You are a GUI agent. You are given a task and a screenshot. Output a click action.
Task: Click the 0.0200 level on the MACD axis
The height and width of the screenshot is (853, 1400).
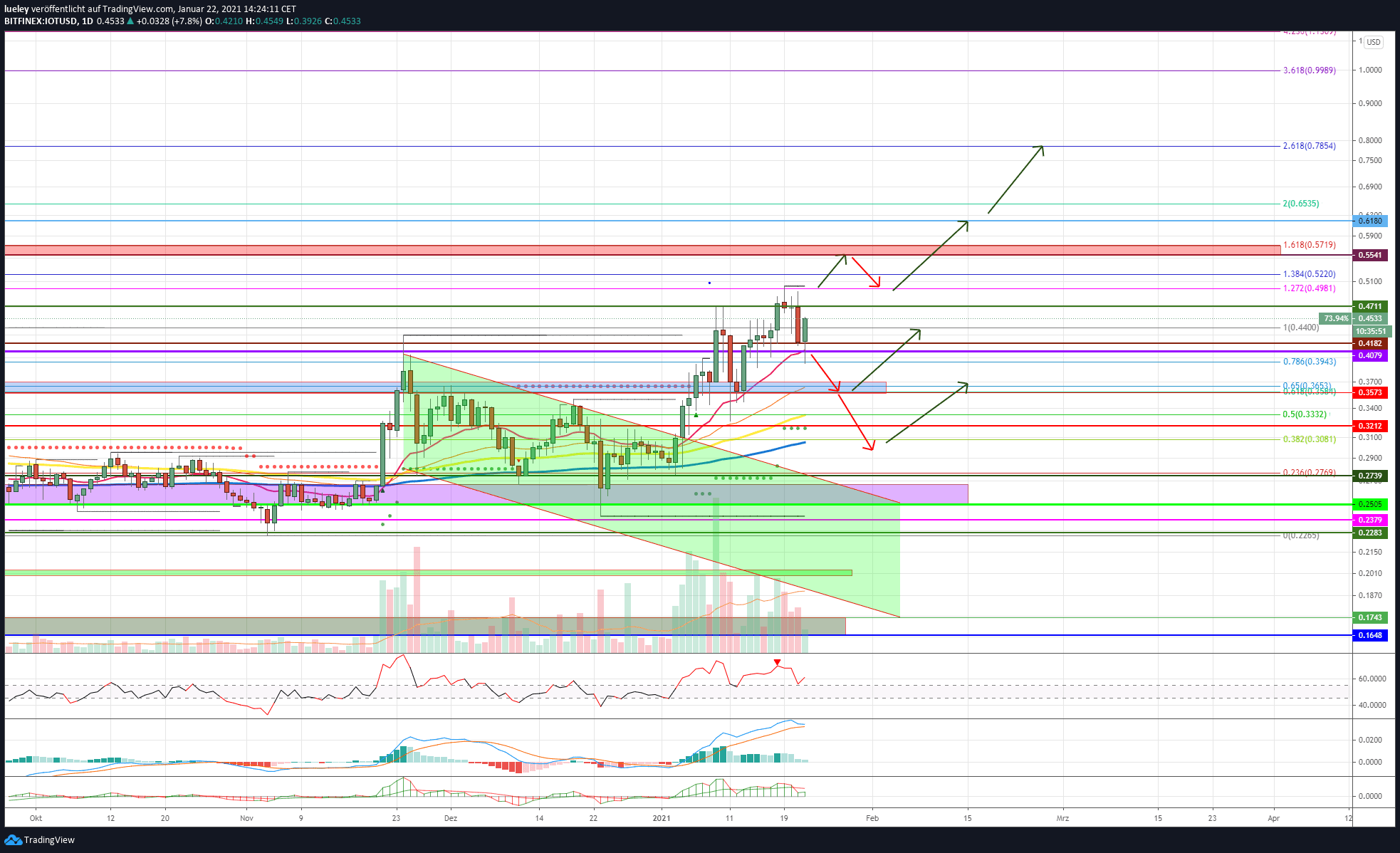click(x=1370, y=740)
